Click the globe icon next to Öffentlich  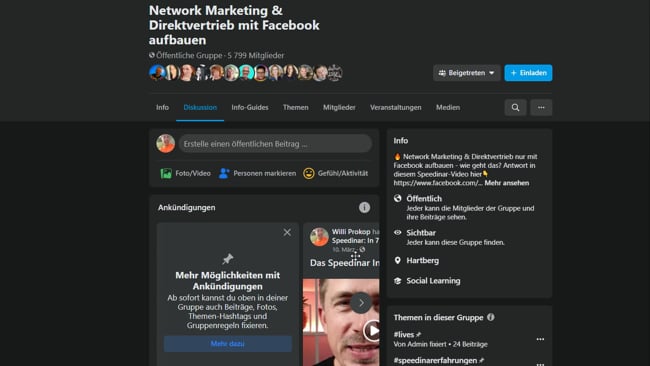click(x=398, y=198)
